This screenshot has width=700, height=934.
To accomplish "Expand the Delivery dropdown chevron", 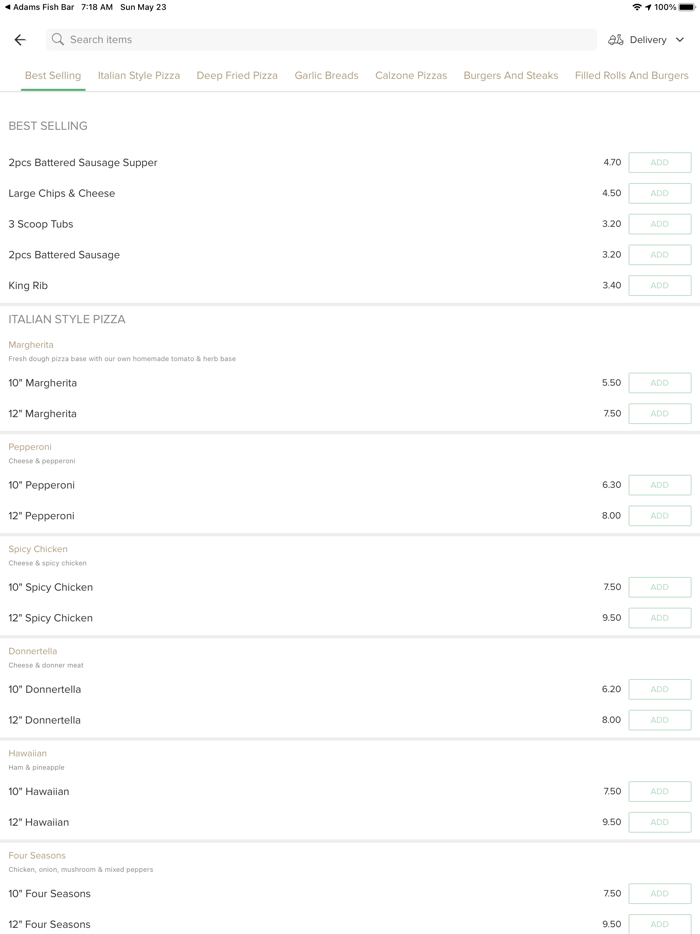I will click(x=680, y=40).
